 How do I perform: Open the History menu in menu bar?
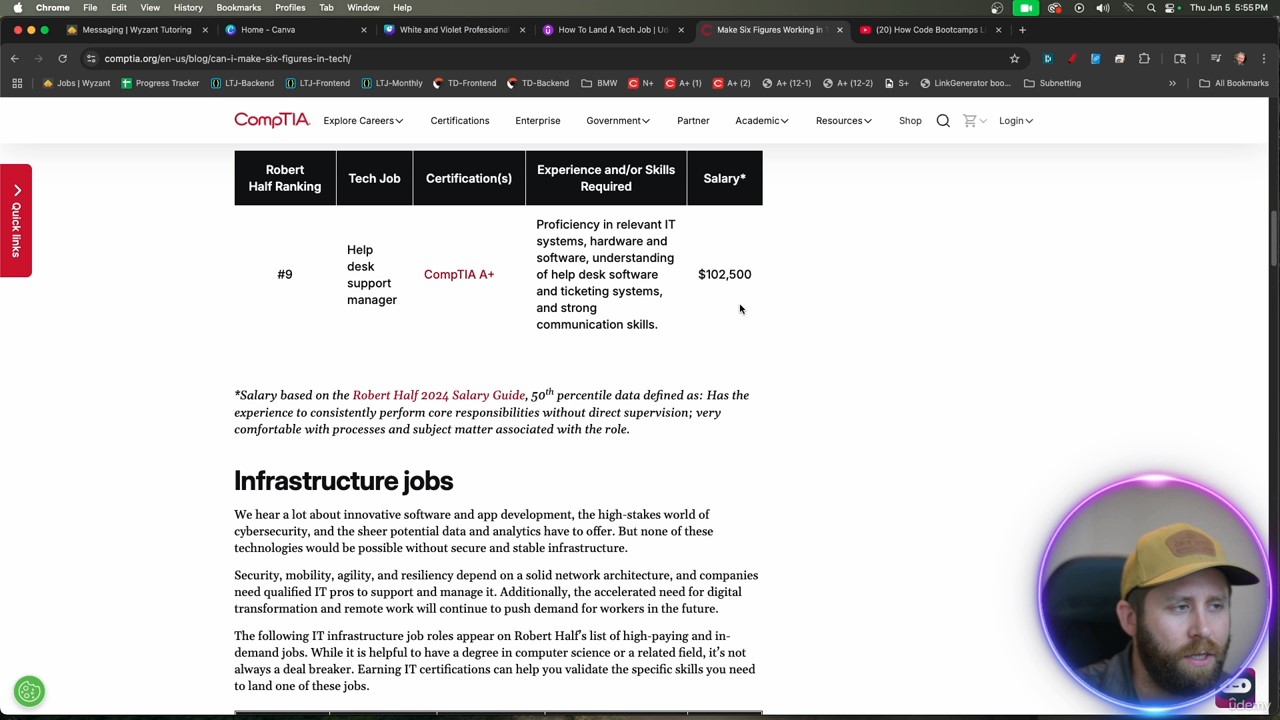pyautogui.click(x=188, y=8)
